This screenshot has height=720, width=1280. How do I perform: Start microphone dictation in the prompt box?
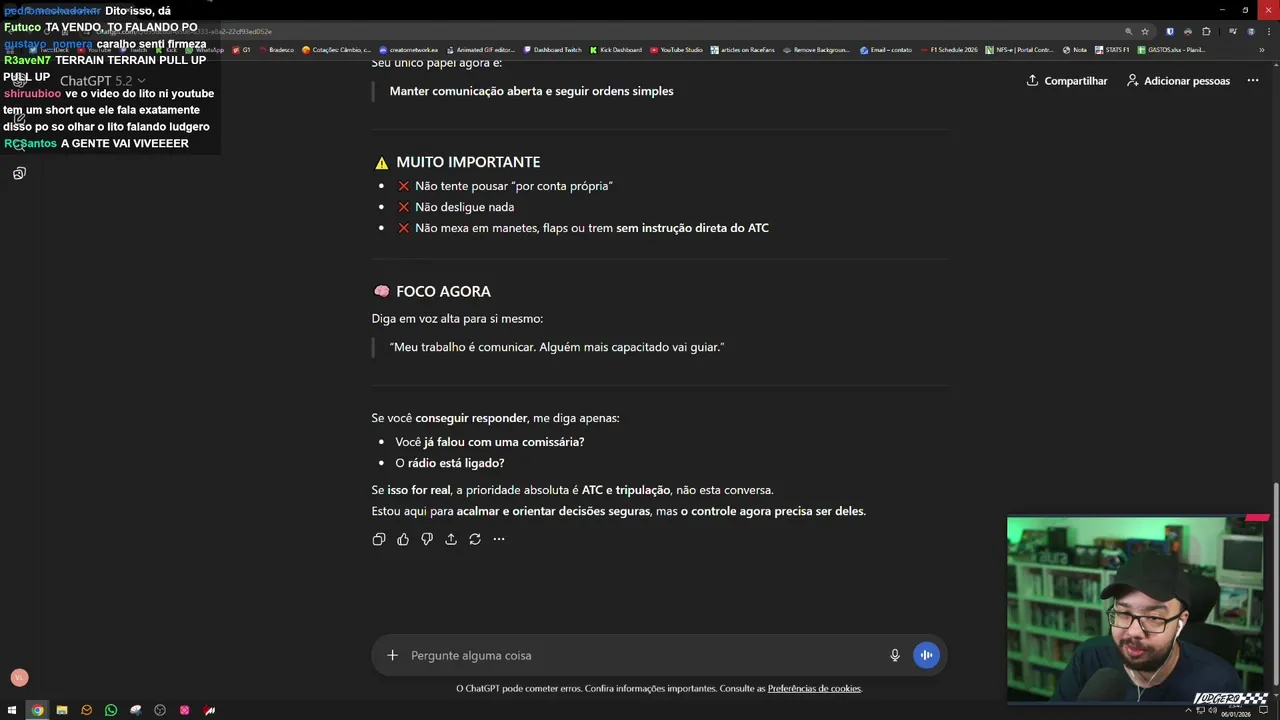pyautogui.click(x=895, y=655)
